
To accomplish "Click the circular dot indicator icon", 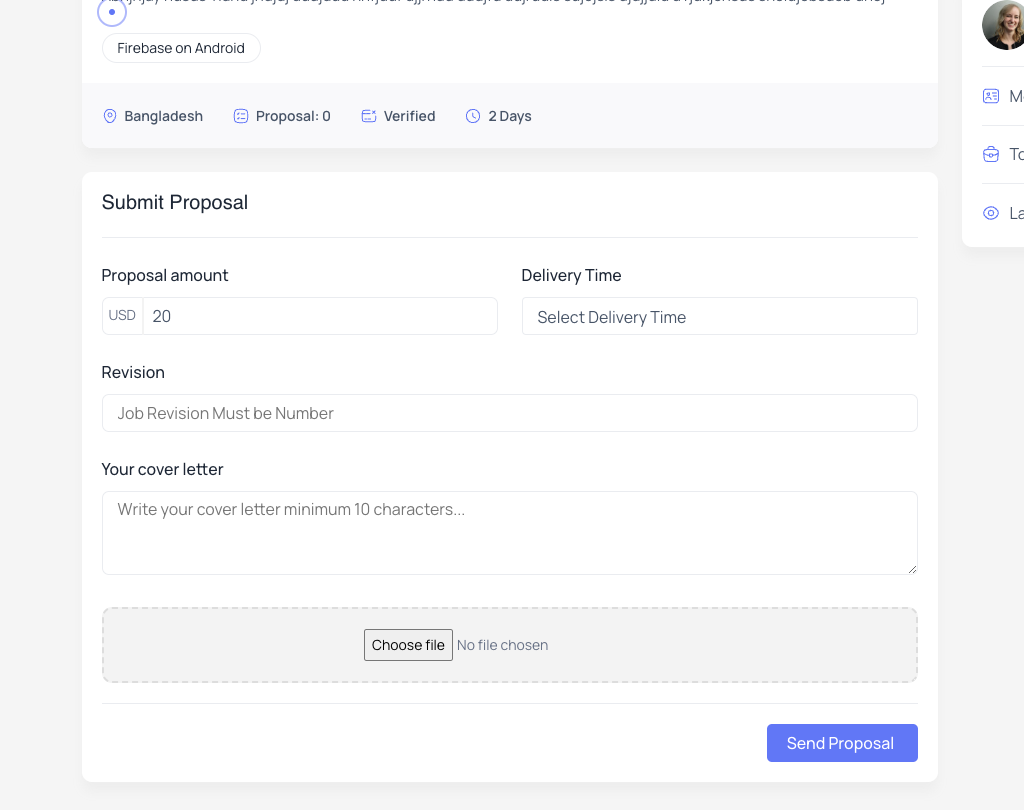I will click(x=112, y=12).
